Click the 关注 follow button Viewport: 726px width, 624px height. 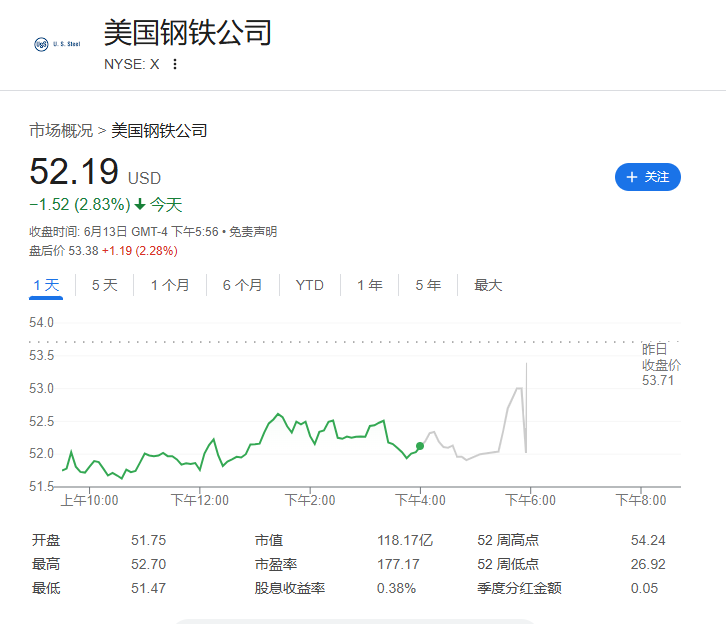(x=647, y=177)
